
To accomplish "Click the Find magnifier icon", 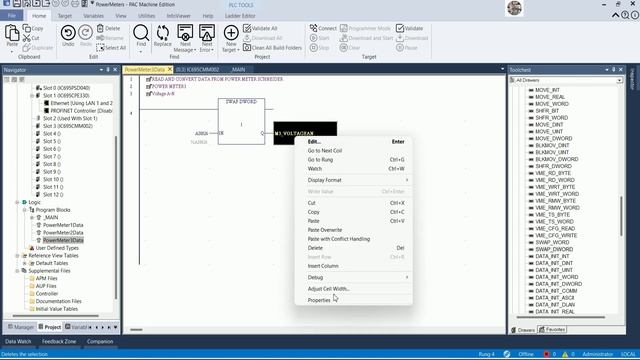I will coord(141,32).
